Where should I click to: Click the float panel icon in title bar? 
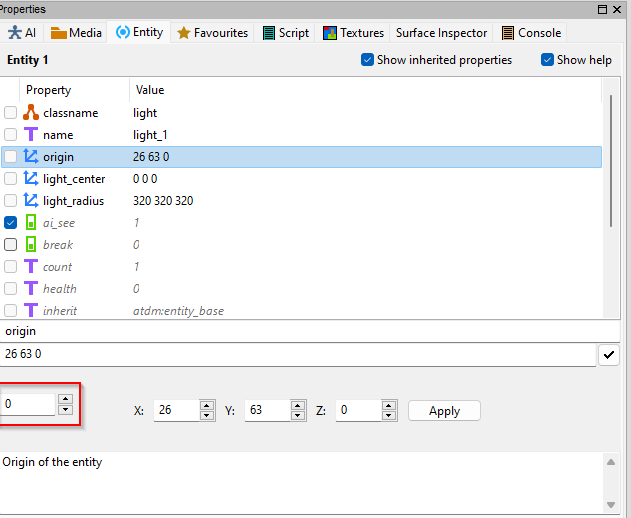coord(599,8)
